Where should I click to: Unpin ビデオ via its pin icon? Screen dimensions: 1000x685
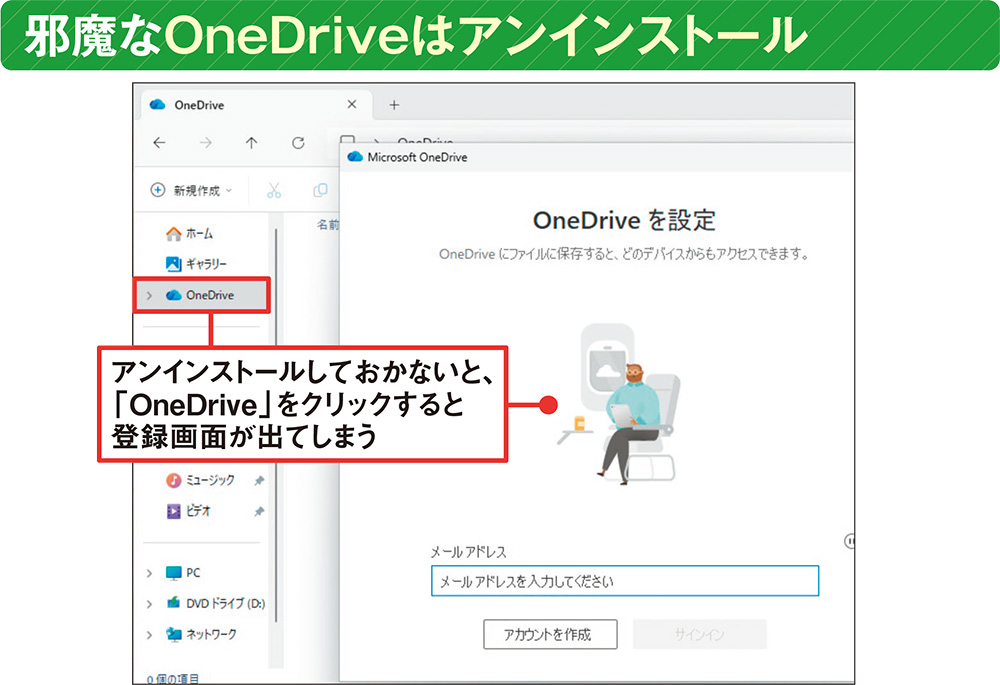pos(259,512)
